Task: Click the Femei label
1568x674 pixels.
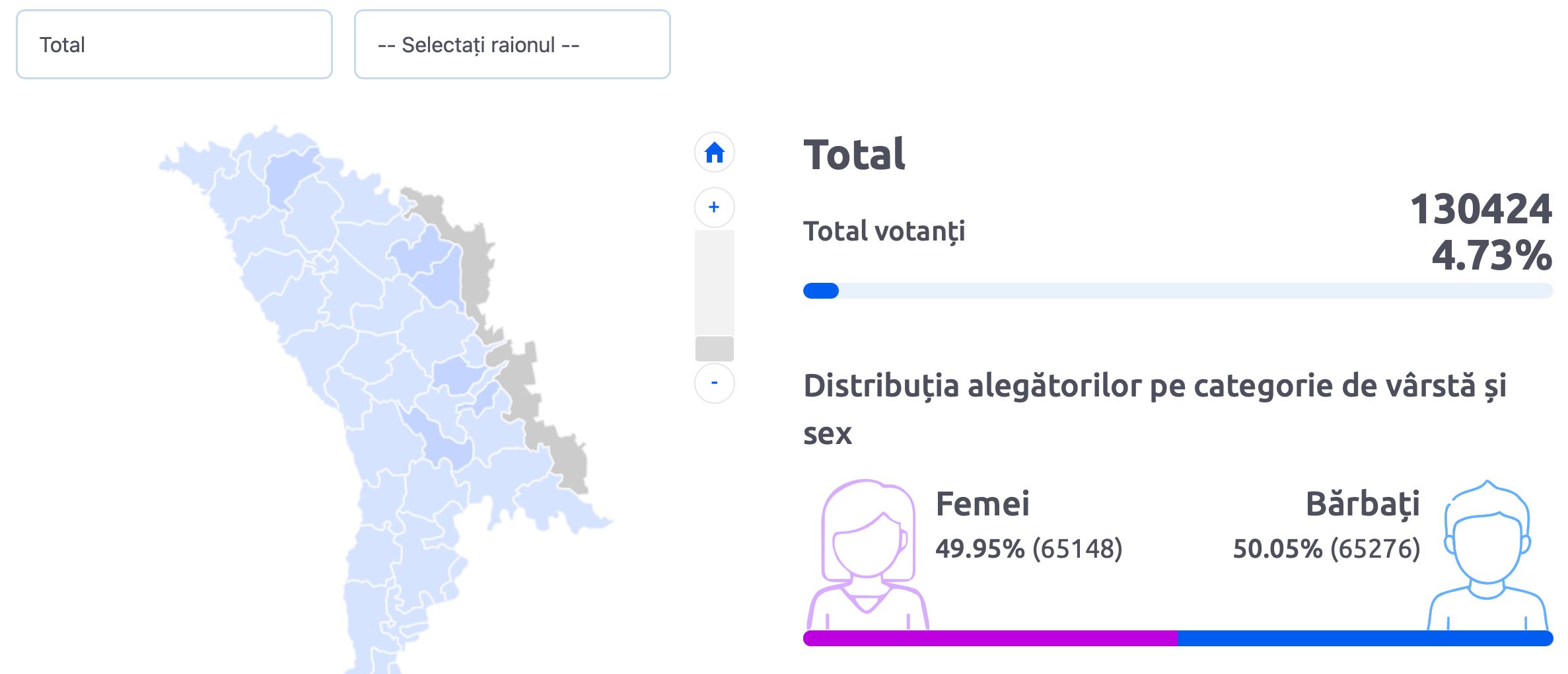Action: tap(982, 504)
